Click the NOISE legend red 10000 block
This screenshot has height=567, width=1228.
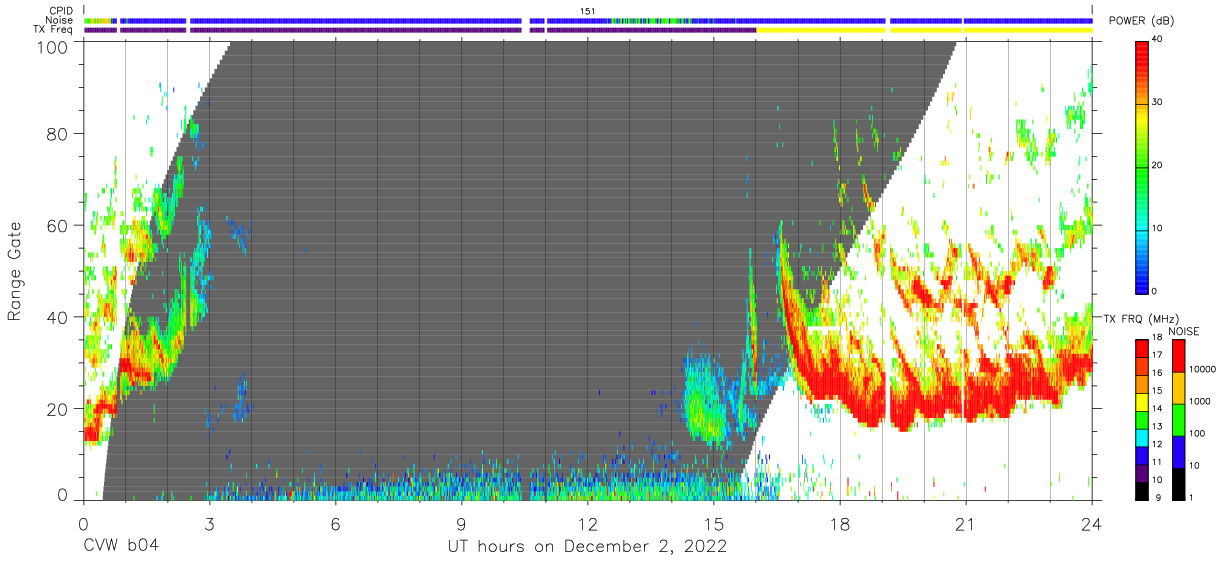tap(1177, 356)
